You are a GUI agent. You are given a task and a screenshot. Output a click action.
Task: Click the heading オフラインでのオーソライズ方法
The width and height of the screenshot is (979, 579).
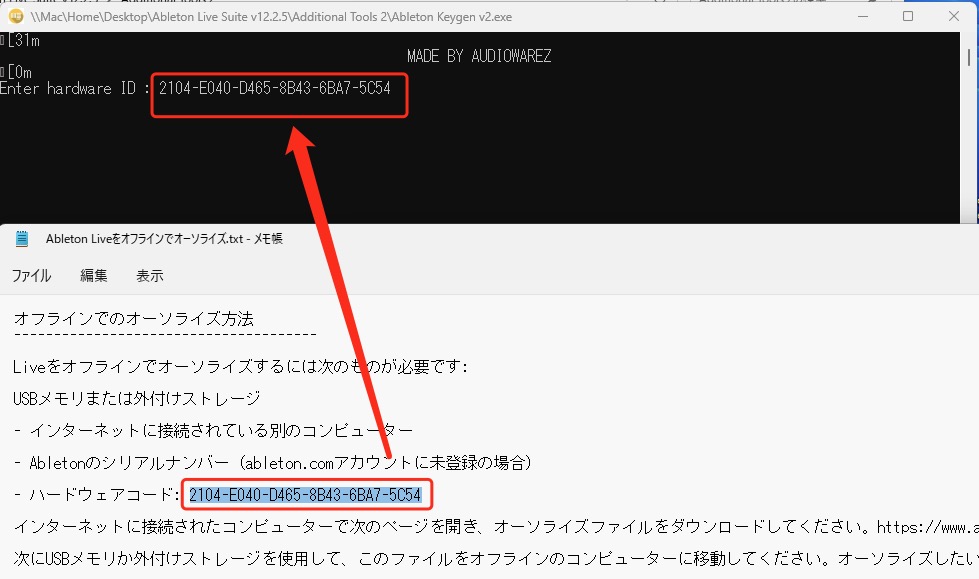coord(134,319)
